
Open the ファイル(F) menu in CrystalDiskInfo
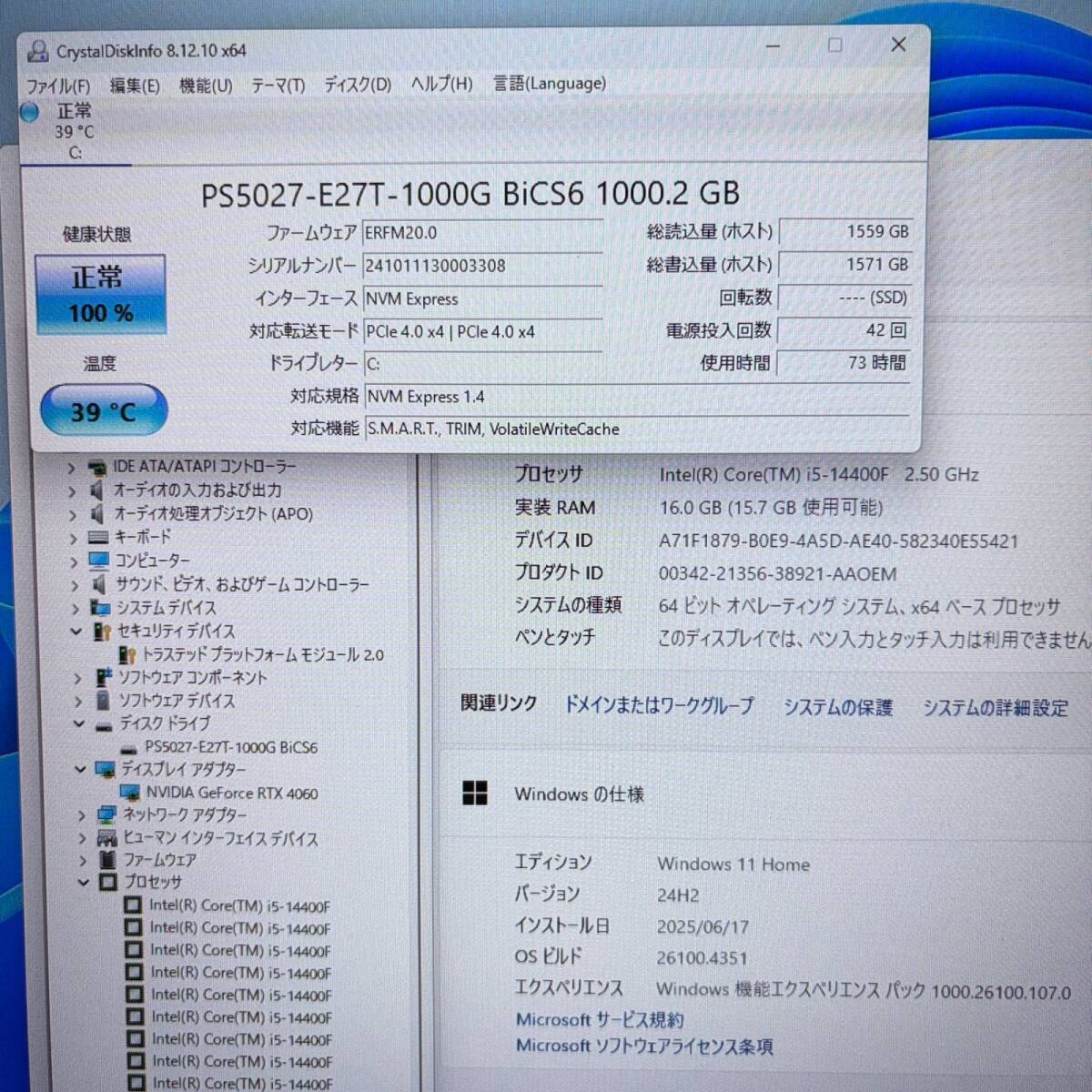[57, 86]
